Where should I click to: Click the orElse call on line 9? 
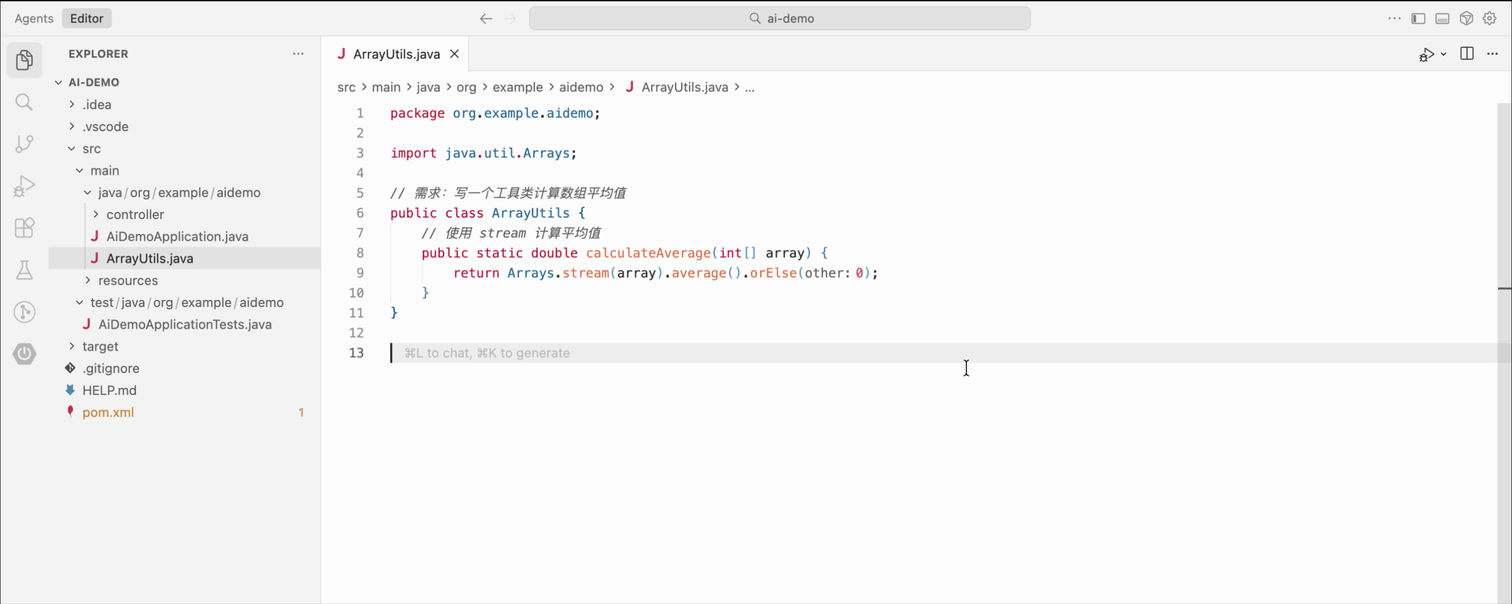click(x=773, y=273)
